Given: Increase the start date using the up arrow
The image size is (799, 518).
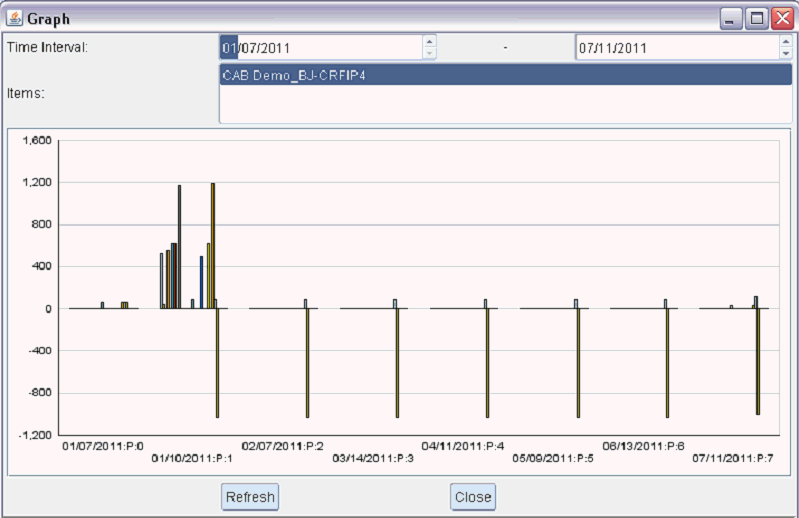Looking at the screenshot, I should (430, 42).
